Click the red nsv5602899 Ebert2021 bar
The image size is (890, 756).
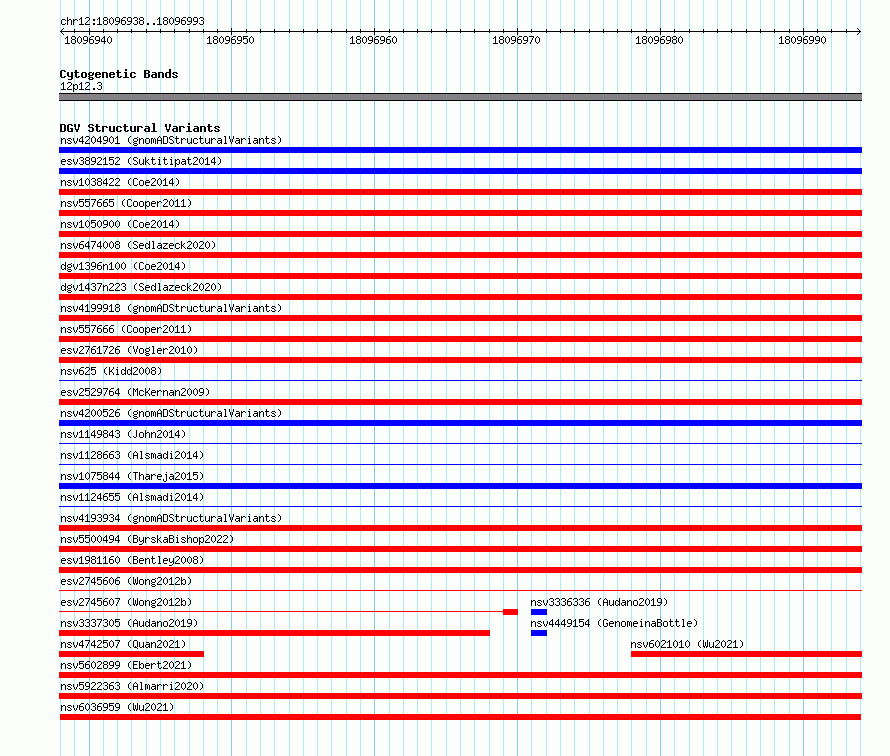click(x=460, y=675)
